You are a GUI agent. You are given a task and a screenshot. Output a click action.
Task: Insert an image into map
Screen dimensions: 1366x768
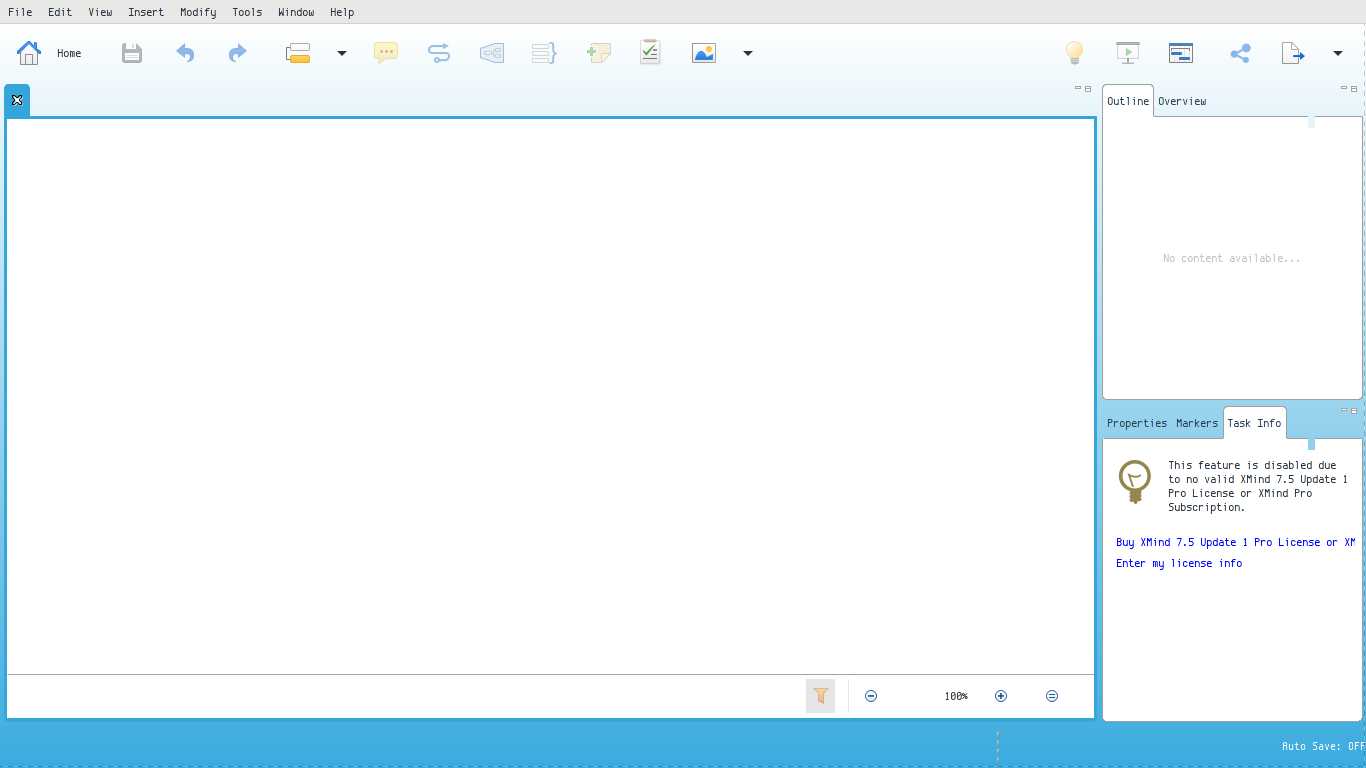704,53
